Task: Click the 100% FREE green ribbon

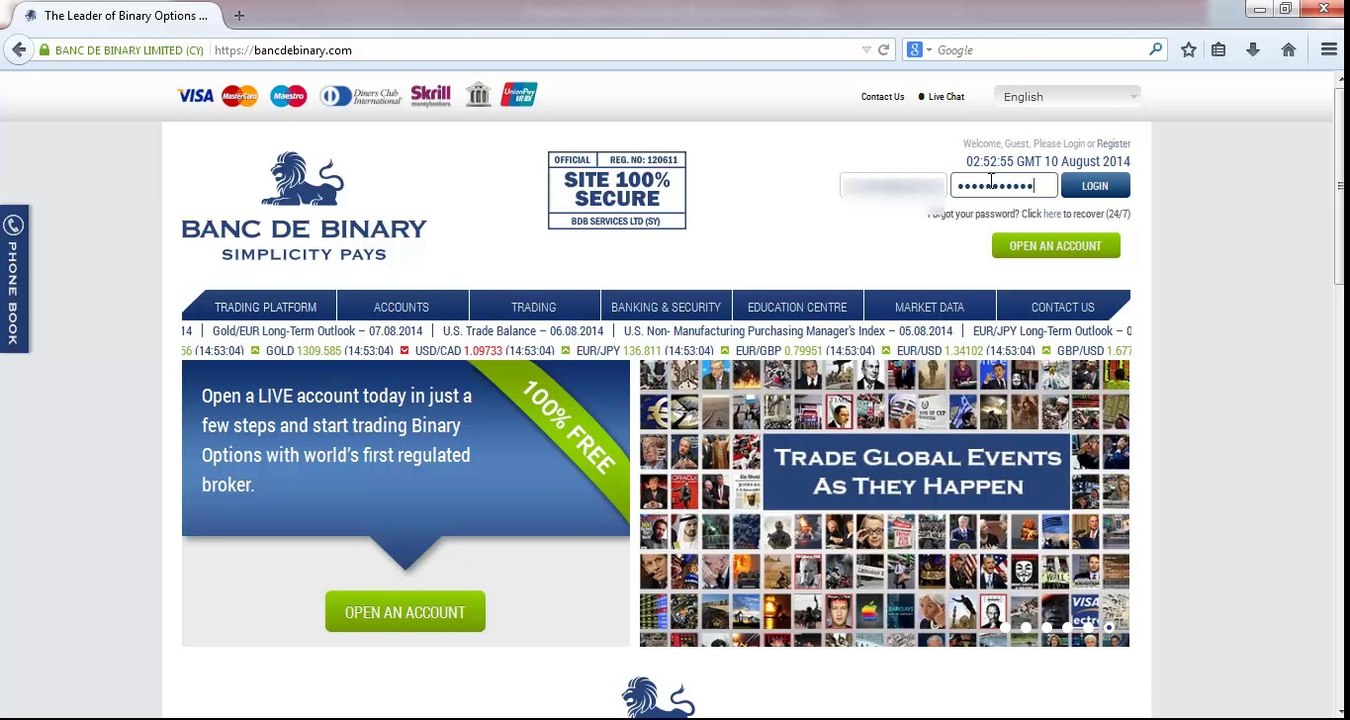Action: (x=568, y=427)
